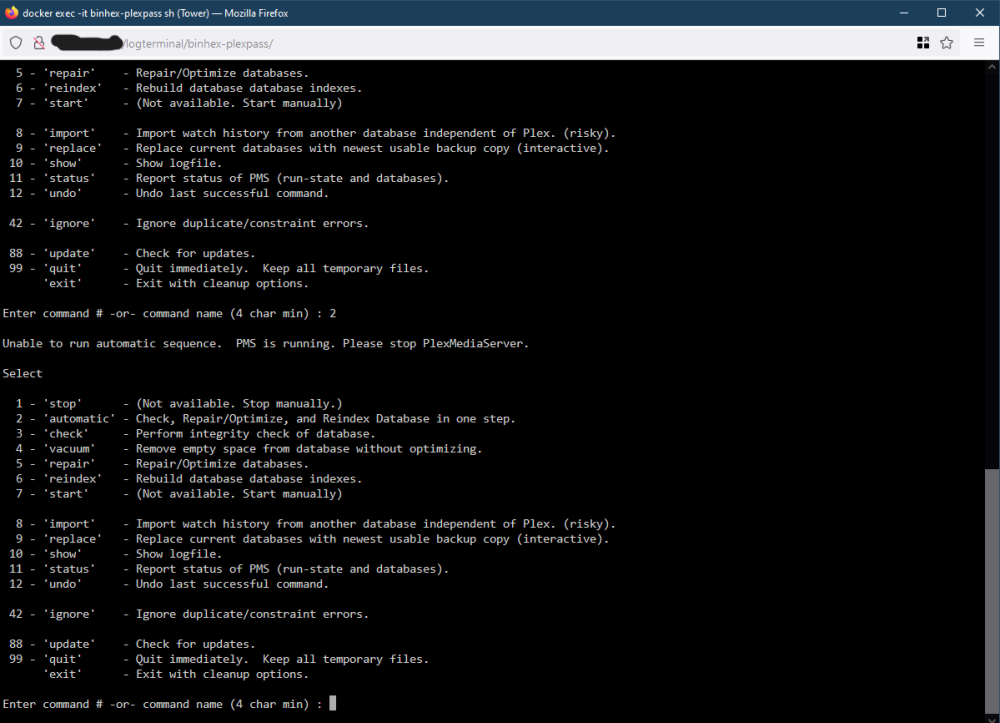Image resolution: width=1000 pixels, height=723 pixels.
Task: Click the scrollbar up arrow
Action: click(992, 66)
